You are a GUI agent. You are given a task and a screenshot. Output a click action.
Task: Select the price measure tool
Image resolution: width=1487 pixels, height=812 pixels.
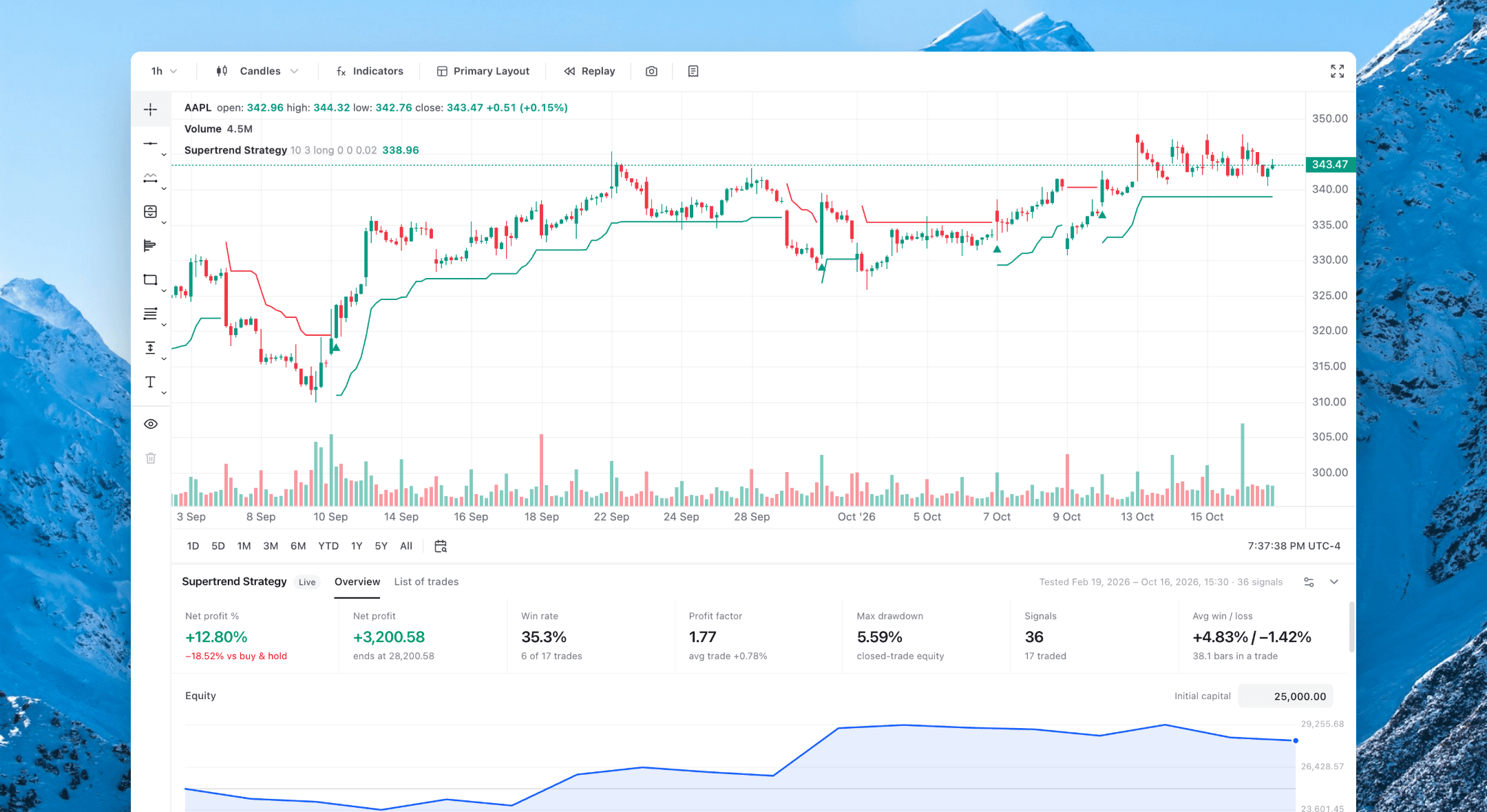point(150,348)
